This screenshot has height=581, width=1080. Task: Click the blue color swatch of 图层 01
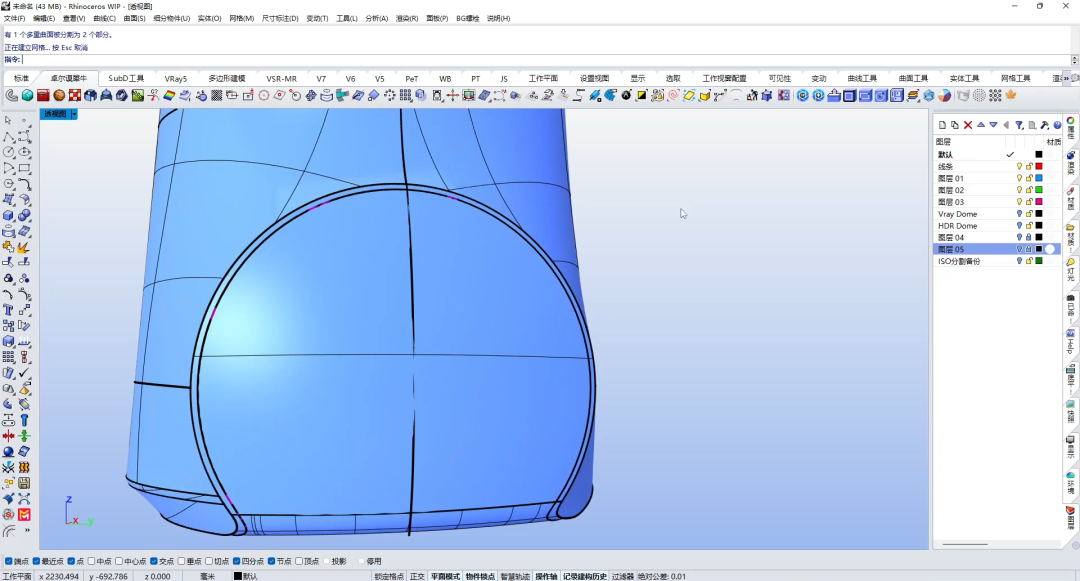pos(1039,178)
